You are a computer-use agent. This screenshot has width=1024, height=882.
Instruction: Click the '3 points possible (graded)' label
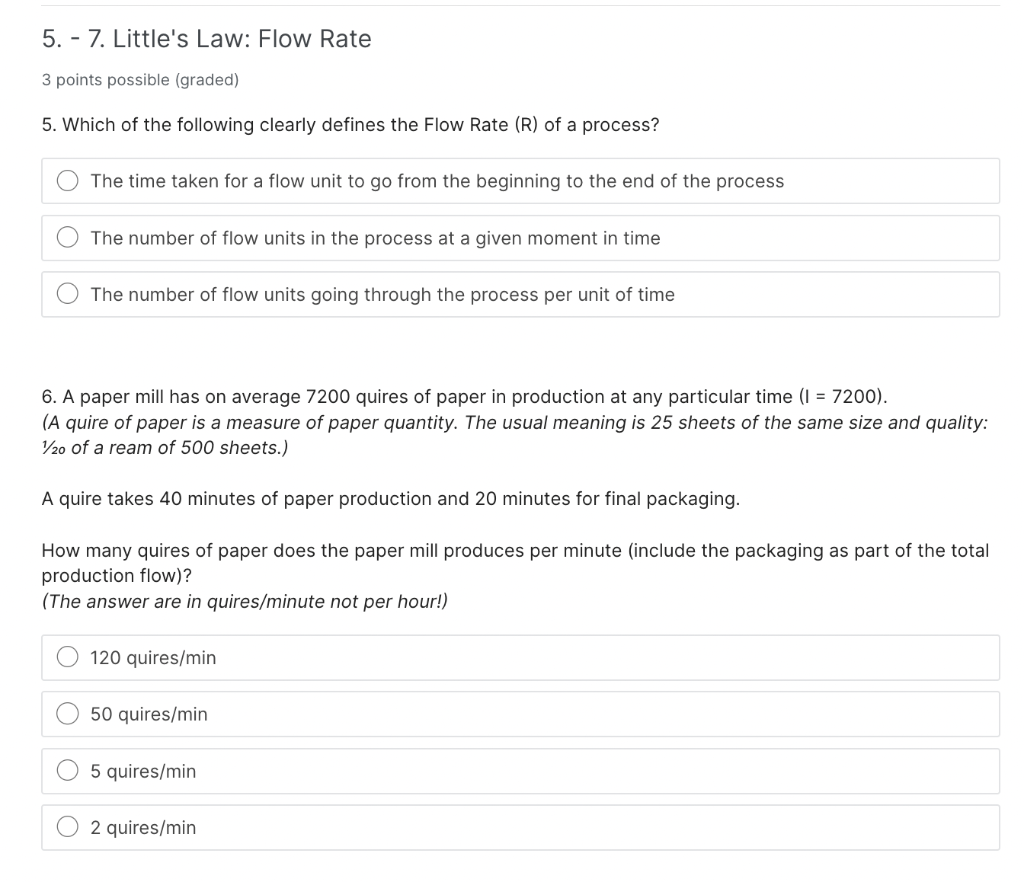click(x=140, y=80)
